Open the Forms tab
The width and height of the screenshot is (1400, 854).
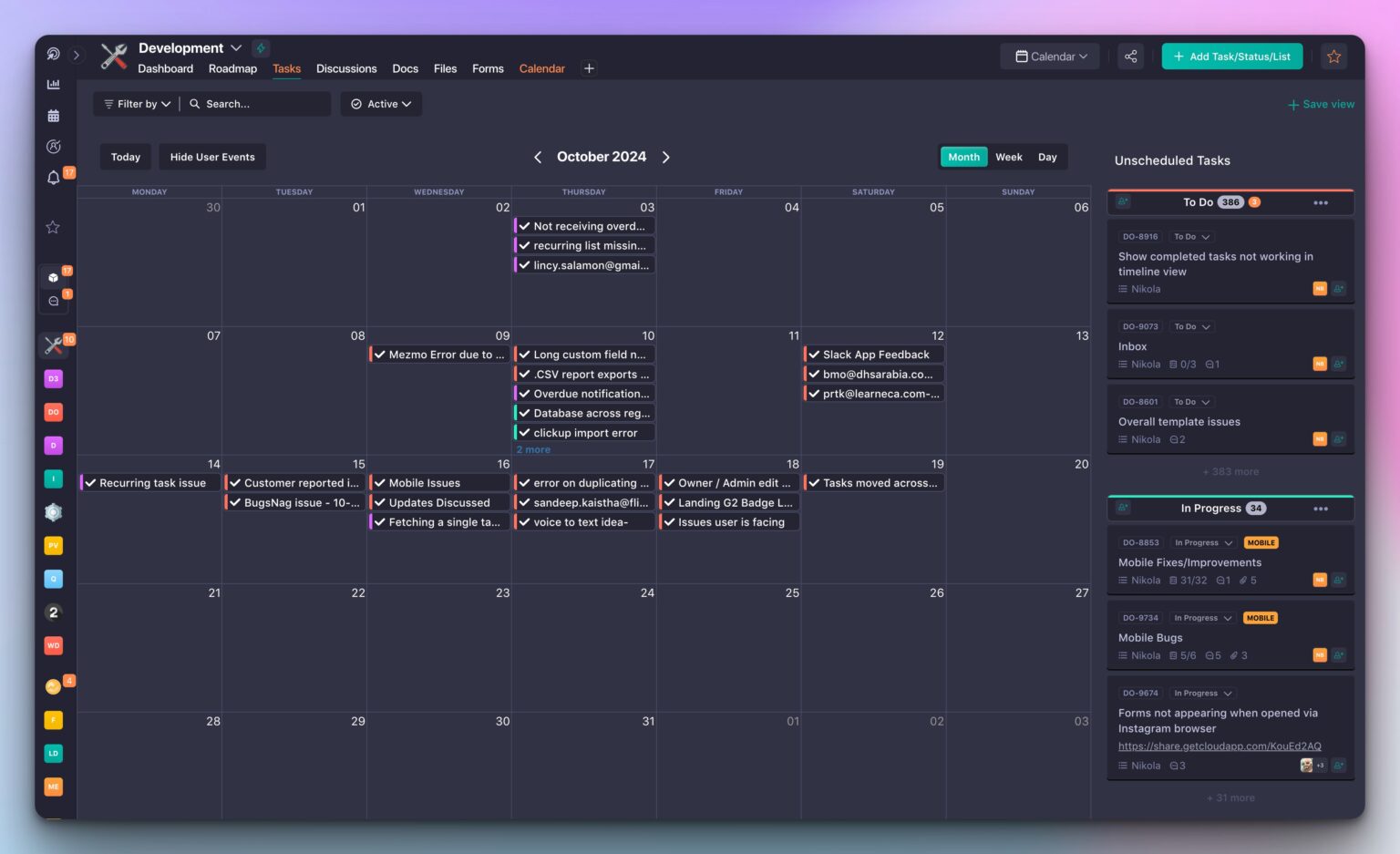(488, 68)
